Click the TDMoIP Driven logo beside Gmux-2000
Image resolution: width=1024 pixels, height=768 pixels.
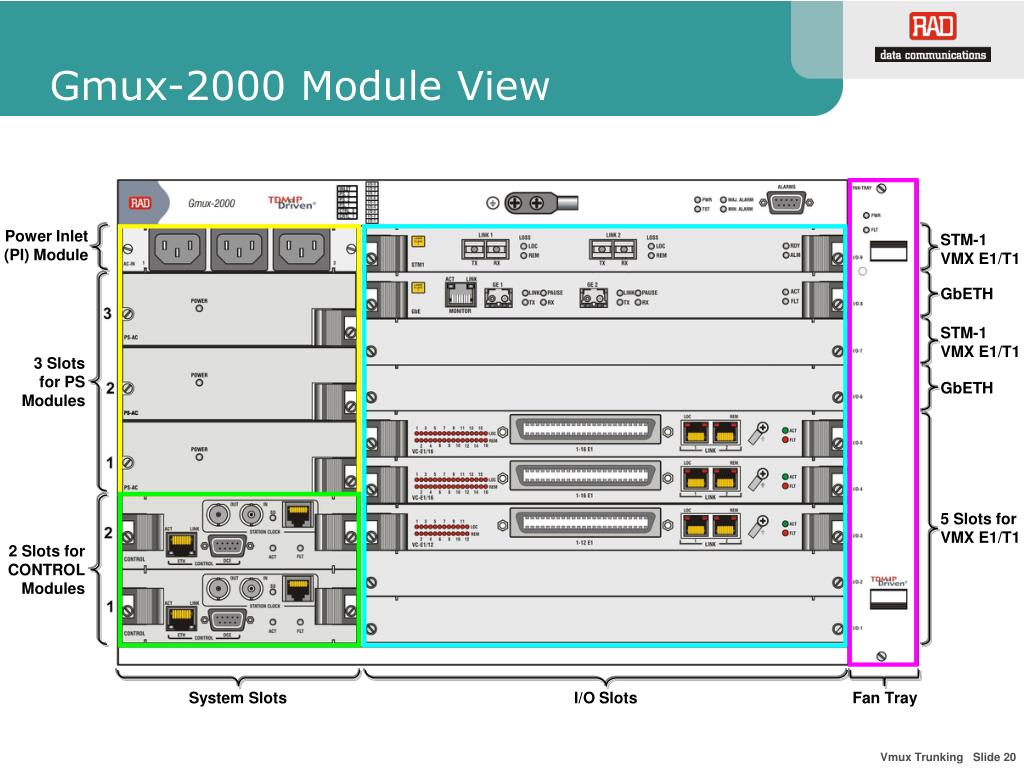[291, 202]
